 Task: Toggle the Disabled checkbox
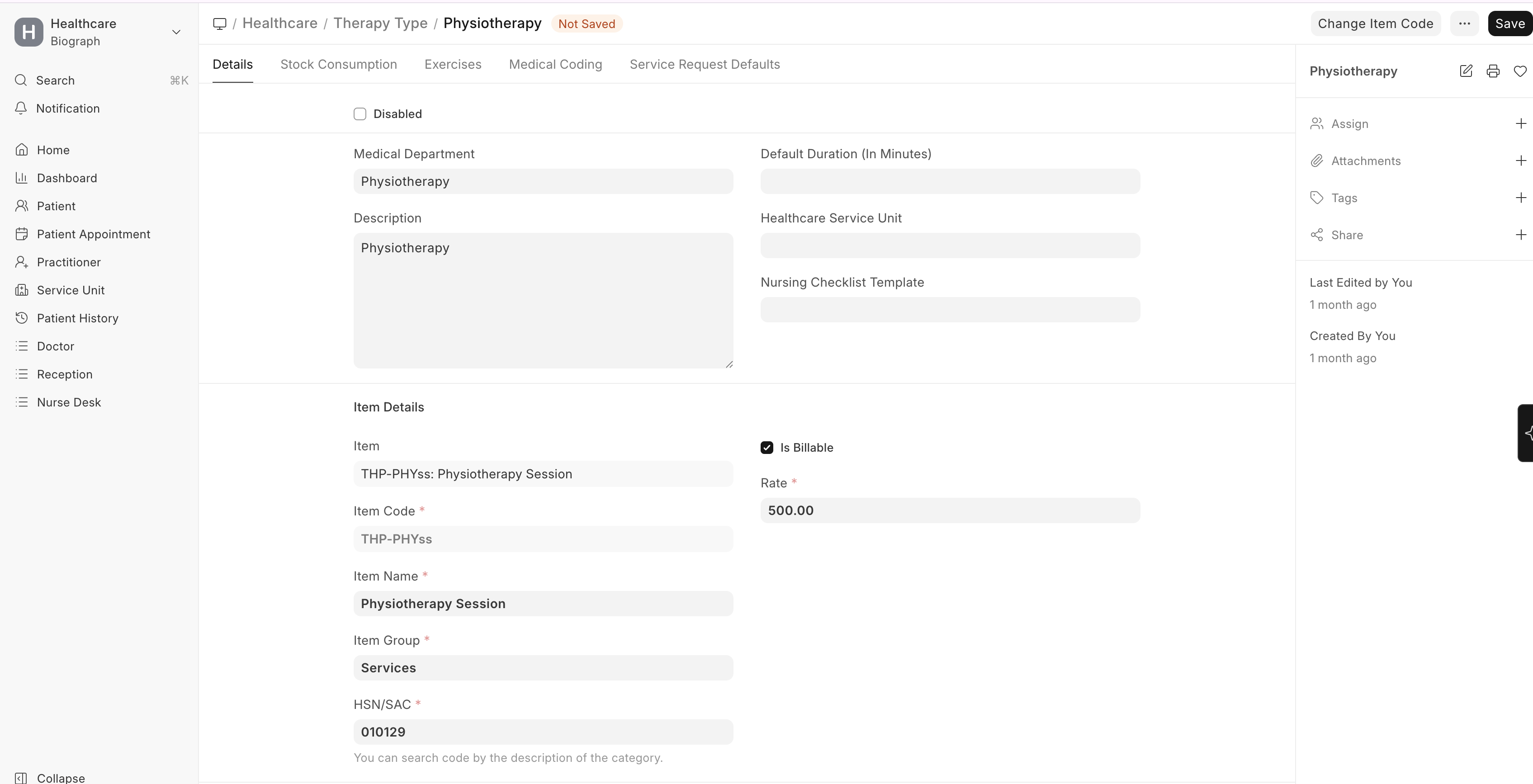point(360,114)
